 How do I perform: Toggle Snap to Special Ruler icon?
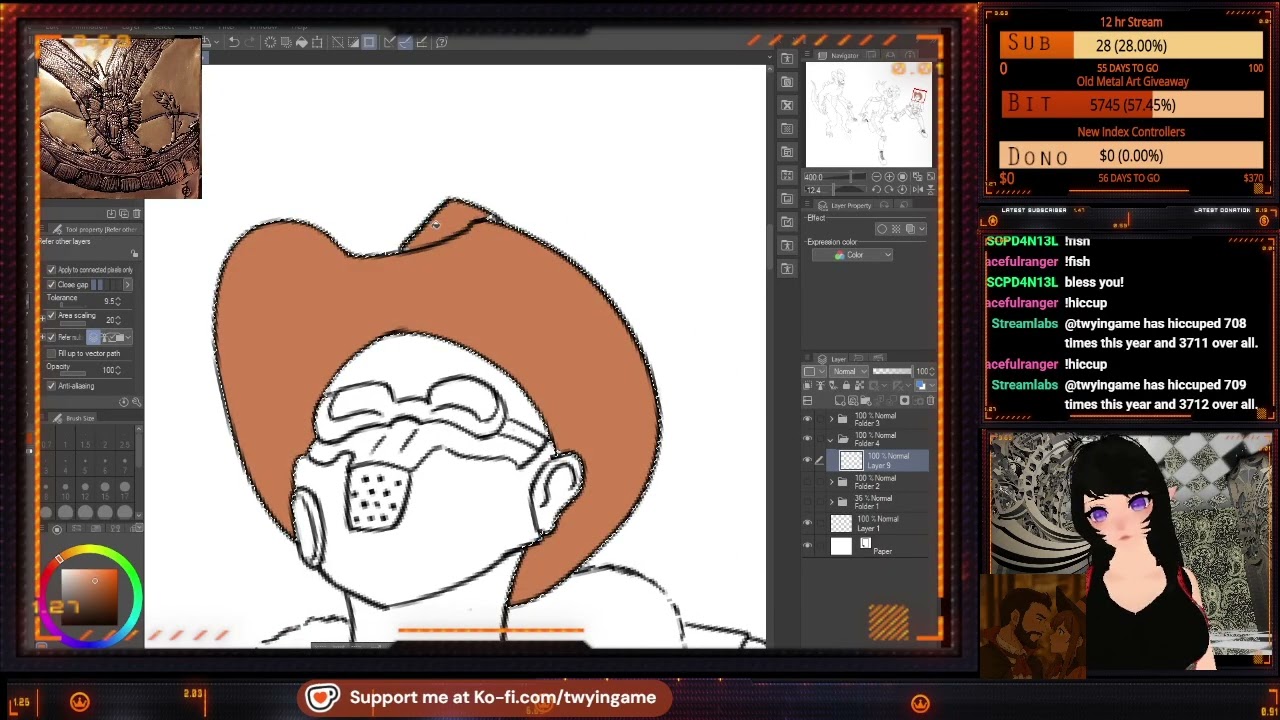coord(406,42)
